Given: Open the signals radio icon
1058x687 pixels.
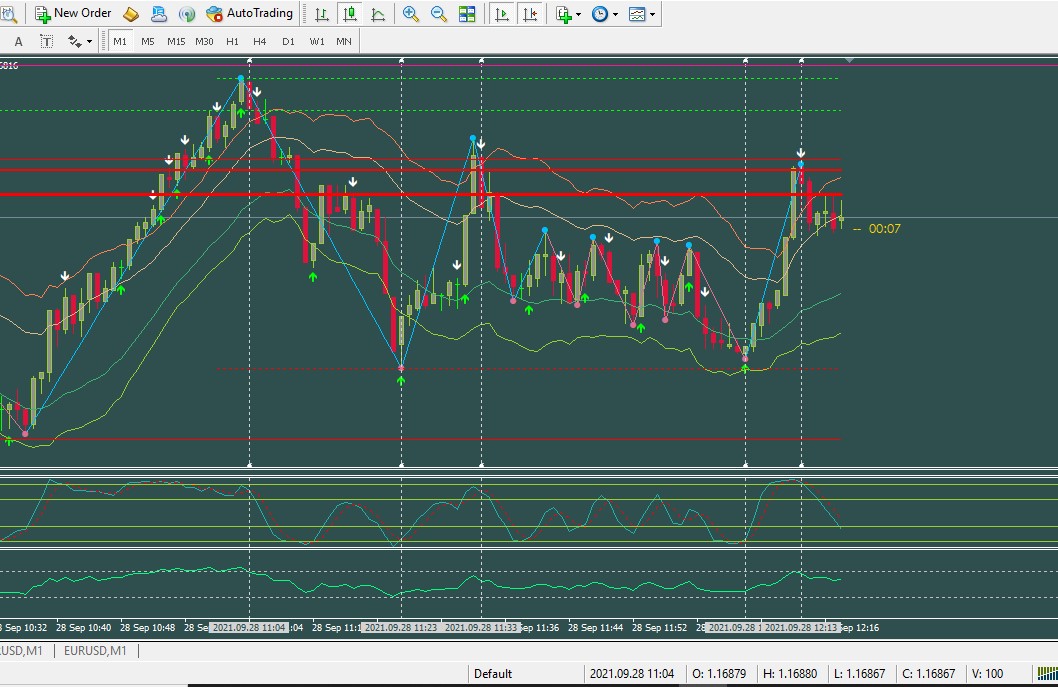Looking at the screenshot, I should 187,14.
